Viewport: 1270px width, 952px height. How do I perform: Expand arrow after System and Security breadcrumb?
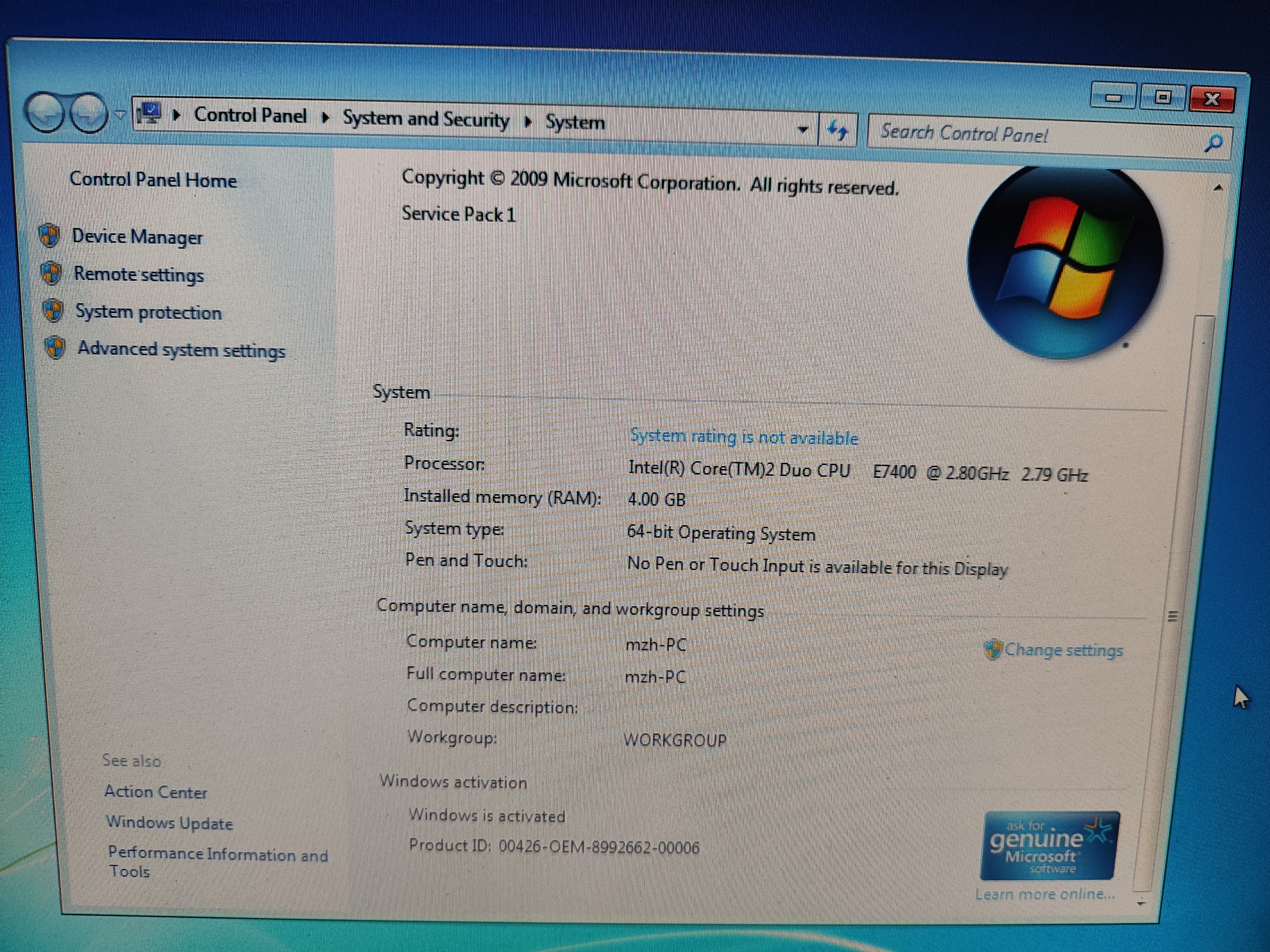pyautogui.click(x=528, y=121)
